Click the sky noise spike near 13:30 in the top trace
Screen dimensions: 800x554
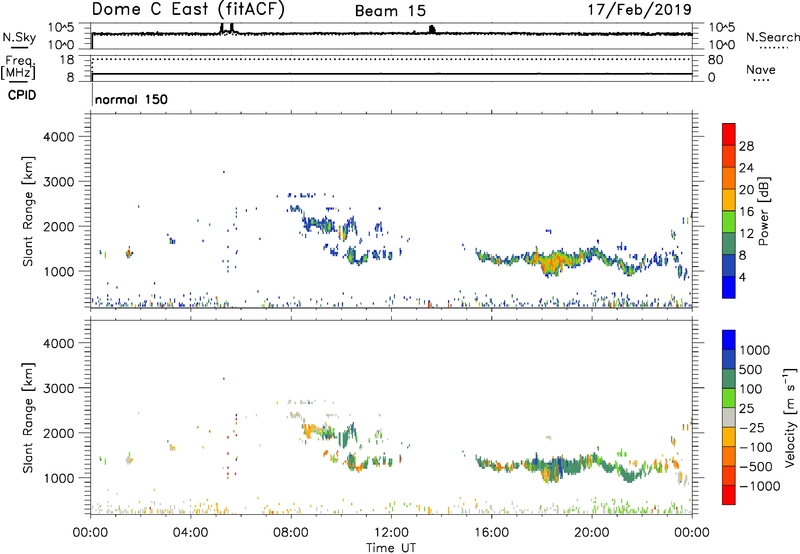432,29
